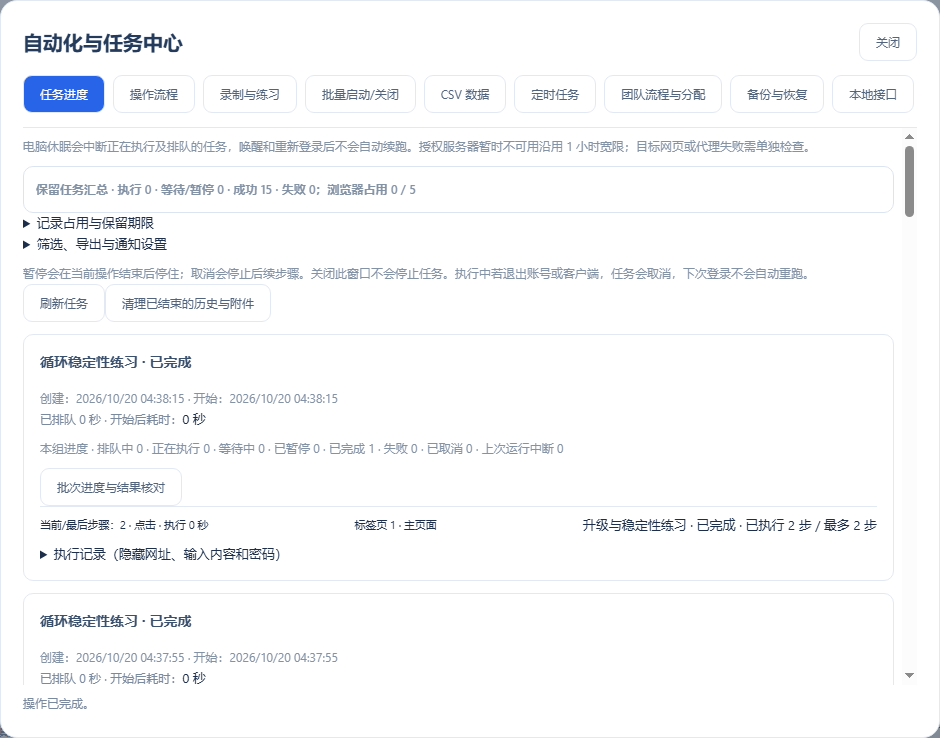Open the CSV 数据 tab

tap(465, 94)
